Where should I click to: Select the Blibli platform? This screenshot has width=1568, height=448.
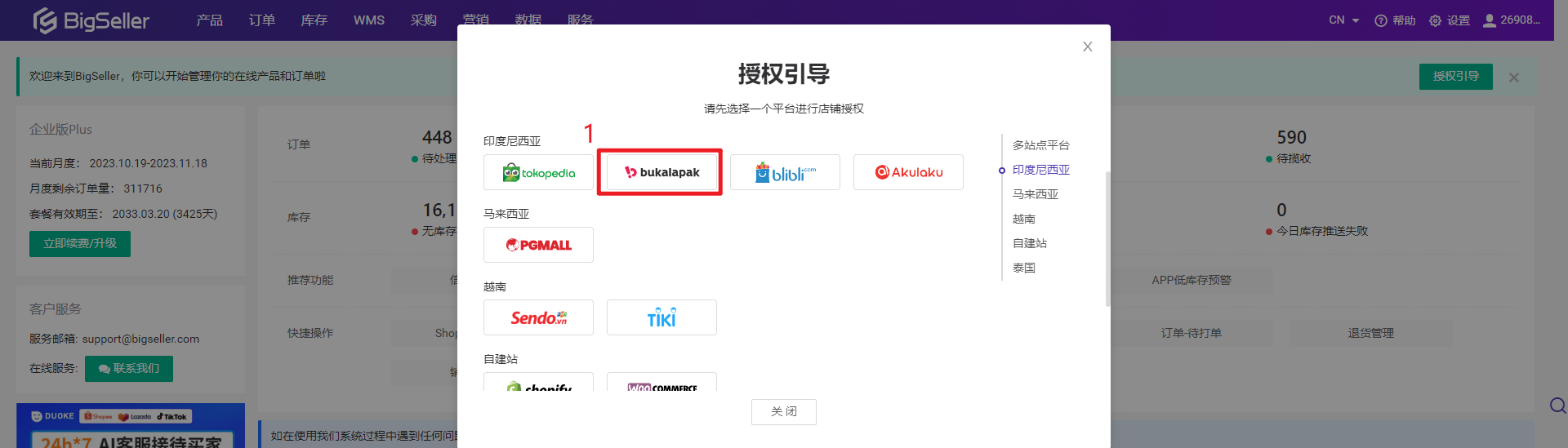pyautogui.click(x=785, y=172)
